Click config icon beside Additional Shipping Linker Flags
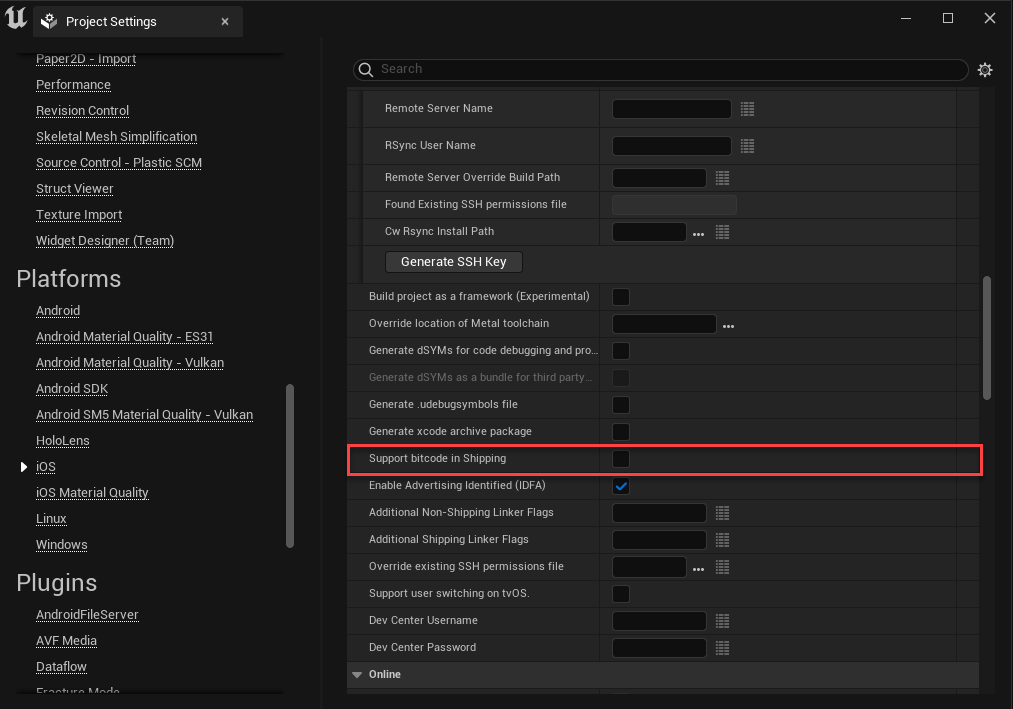The width and height of the screenshot is (1013, 709). (x=722, y=540)
